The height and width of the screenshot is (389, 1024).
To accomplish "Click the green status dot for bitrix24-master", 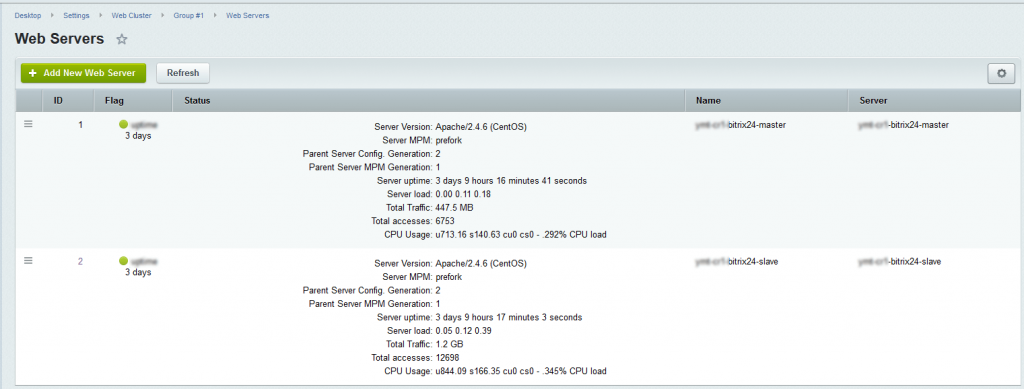I will point(123,124).
